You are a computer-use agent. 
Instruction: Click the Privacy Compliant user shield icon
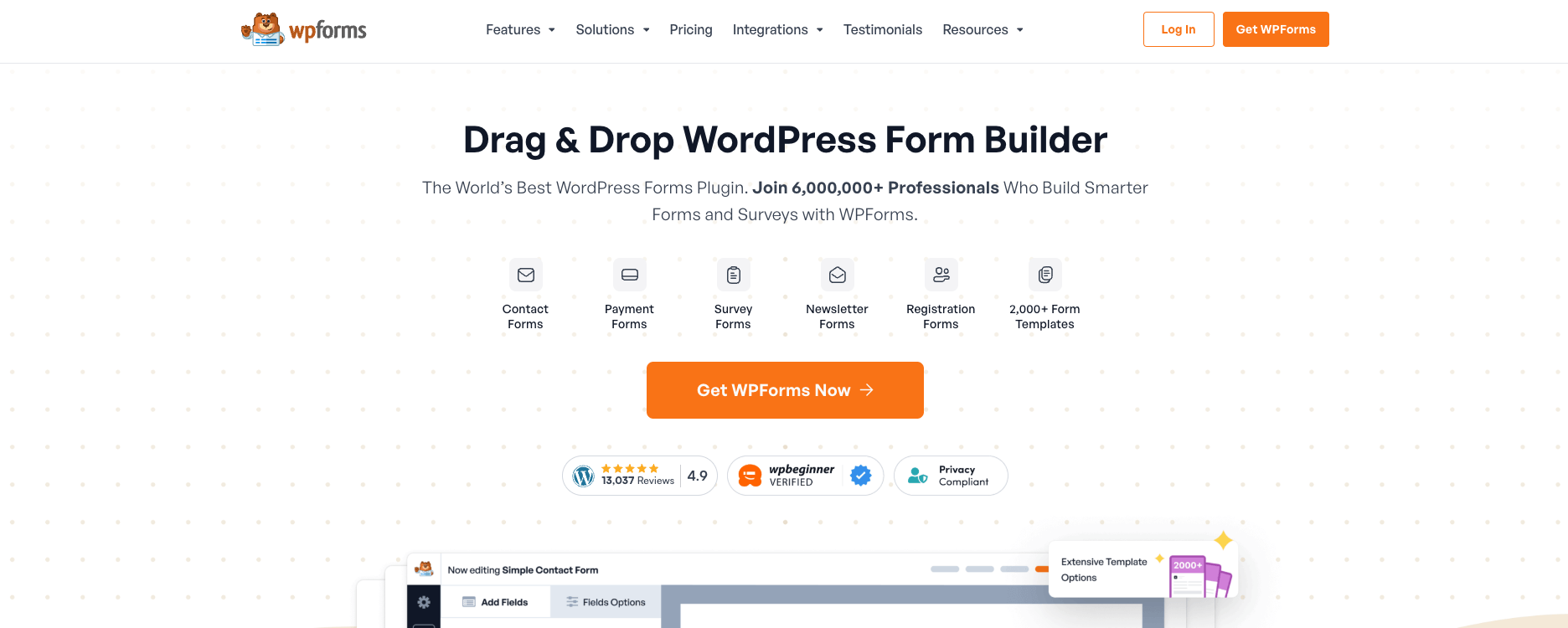918,476
